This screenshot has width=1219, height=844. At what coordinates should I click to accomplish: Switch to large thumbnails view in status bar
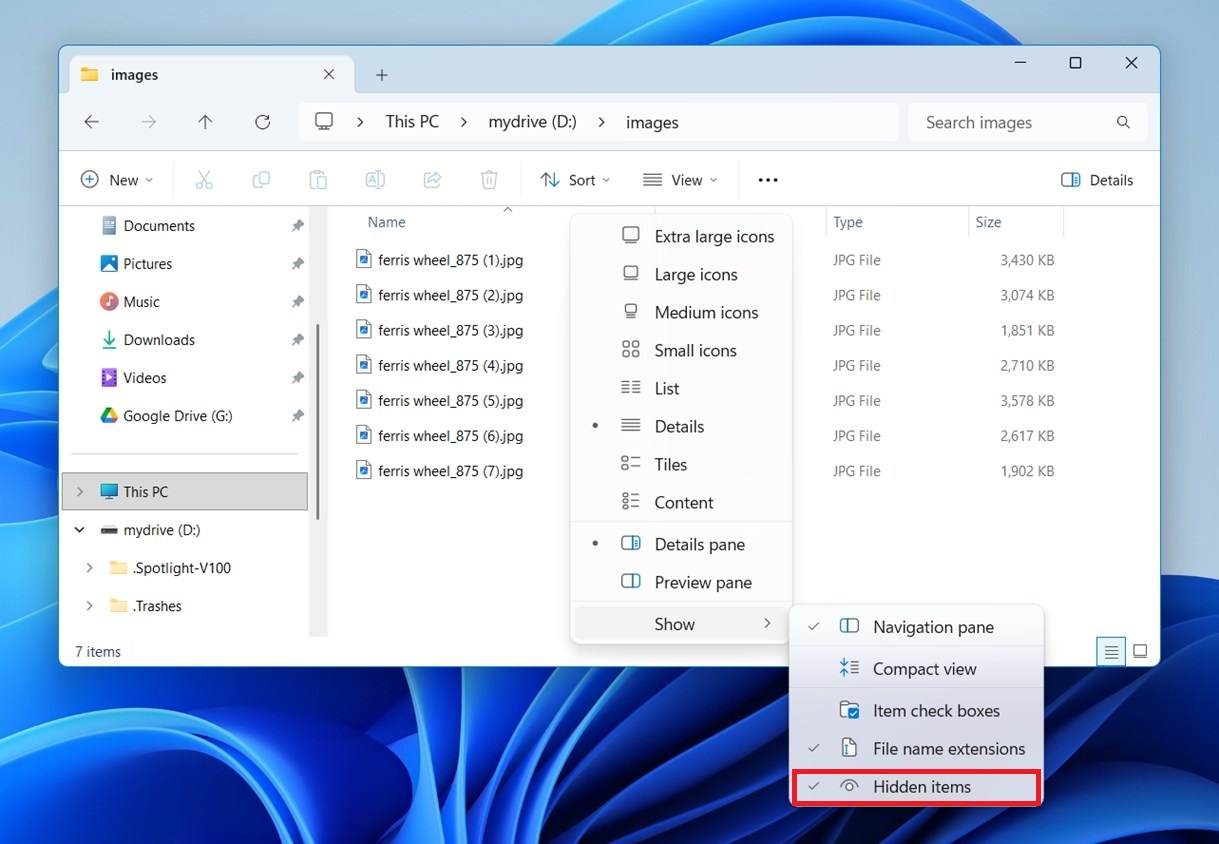[x=1139, y=652]
